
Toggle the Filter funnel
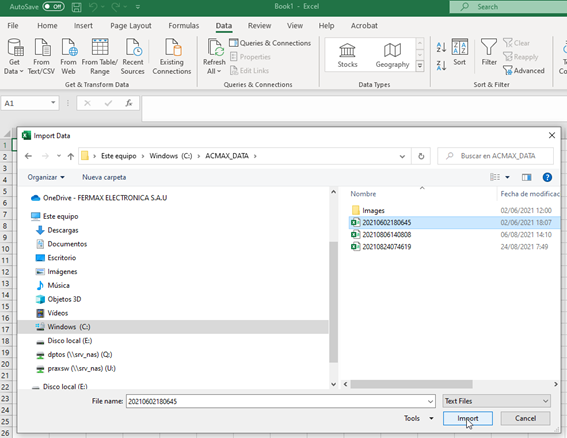point(489,52)
